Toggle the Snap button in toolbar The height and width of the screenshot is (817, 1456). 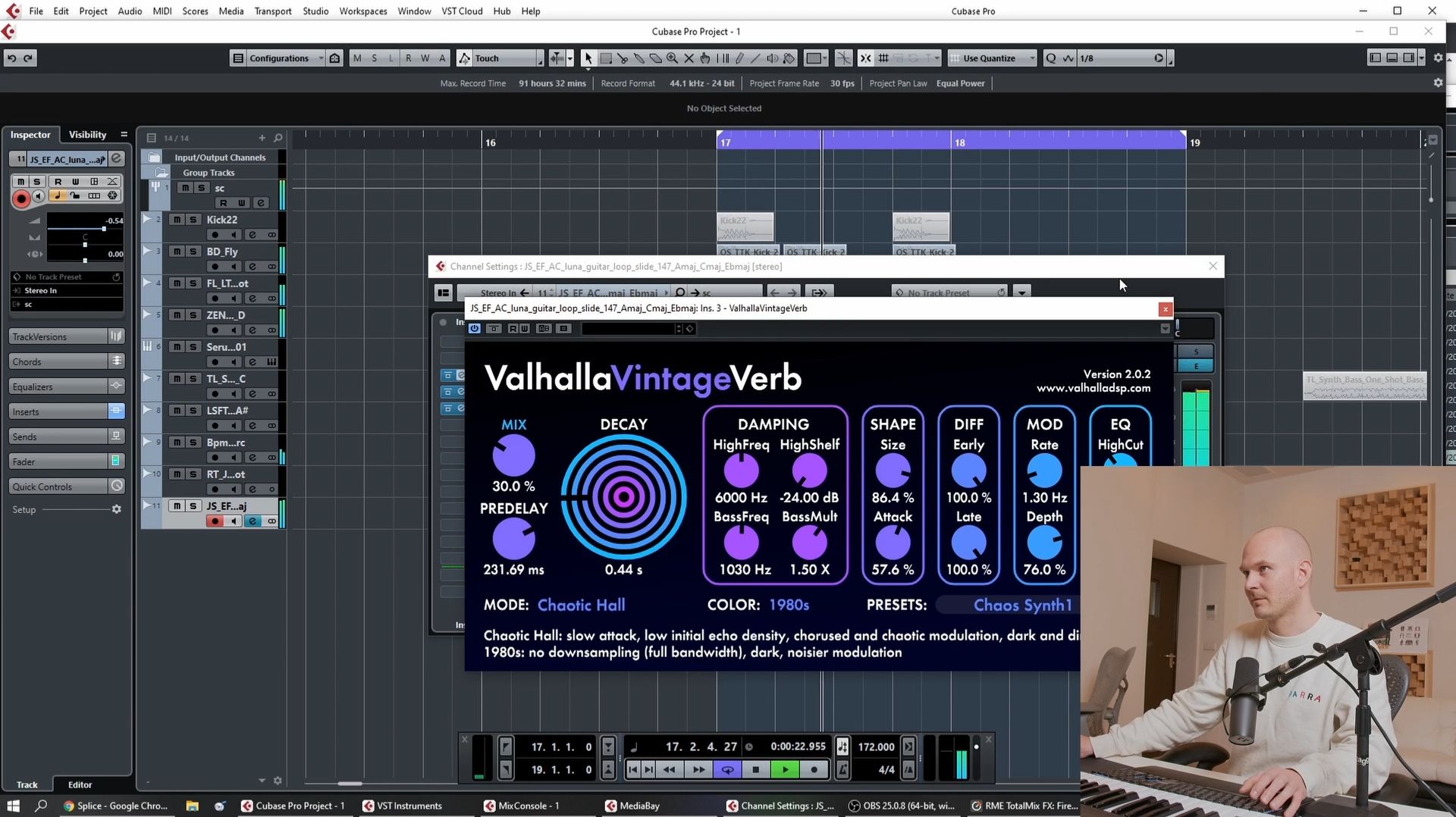coord(865,58)
